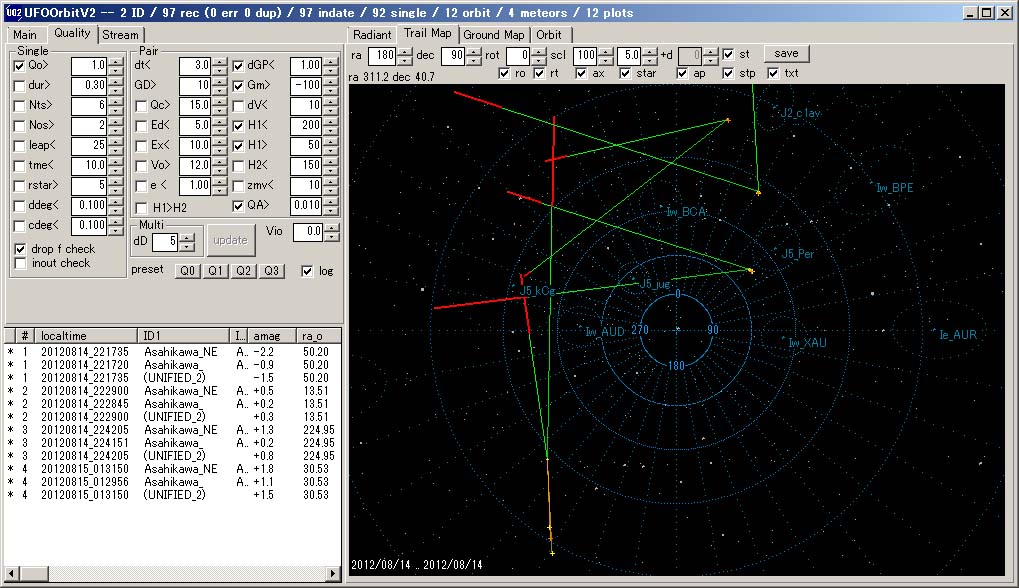Disable the log checkbox

(307, 271)
